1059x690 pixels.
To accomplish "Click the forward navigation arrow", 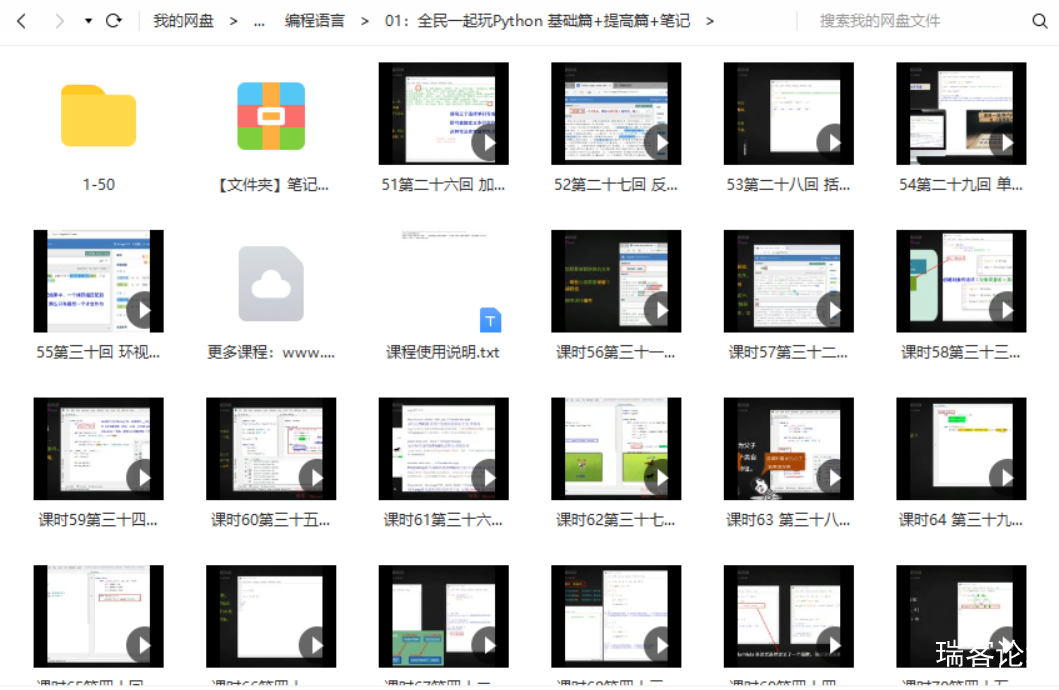I will pos(59,21).
